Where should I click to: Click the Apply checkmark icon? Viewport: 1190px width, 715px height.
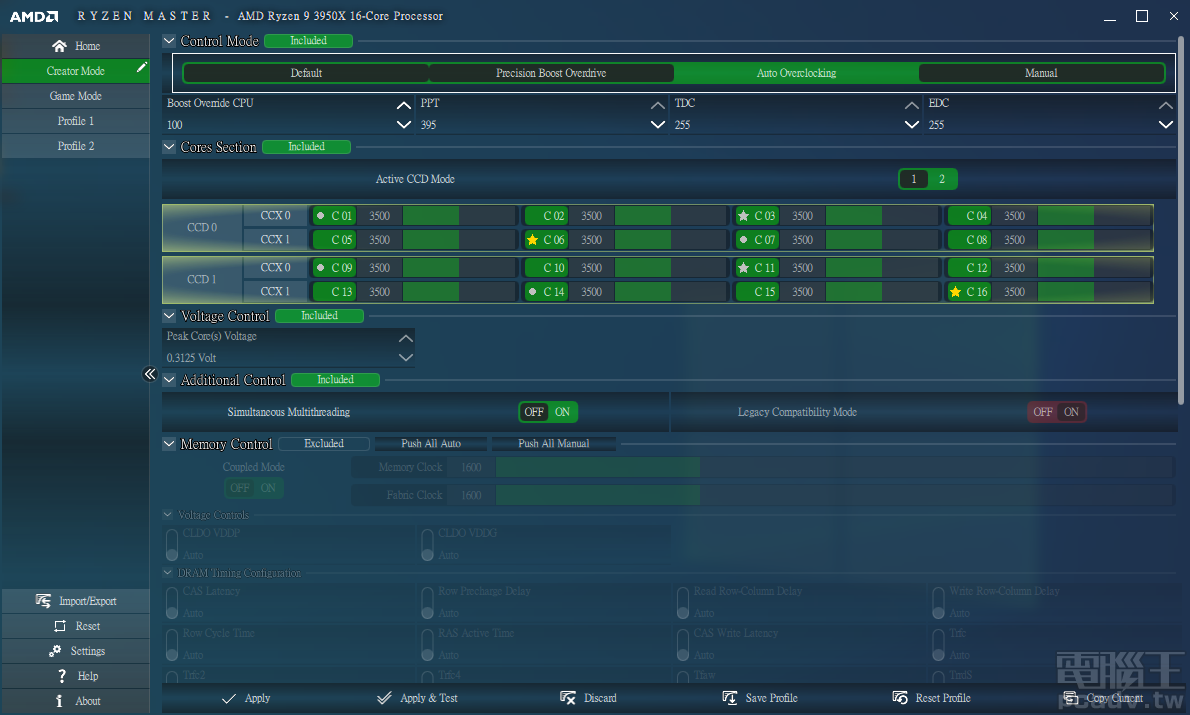click(229, 698)
